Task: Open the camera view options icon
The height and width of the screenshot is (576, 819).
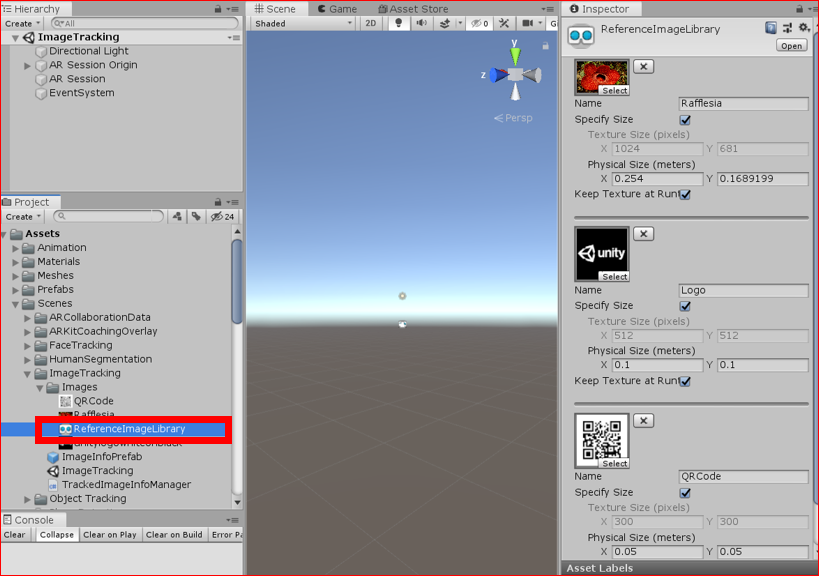Action: tap(528, 23)
